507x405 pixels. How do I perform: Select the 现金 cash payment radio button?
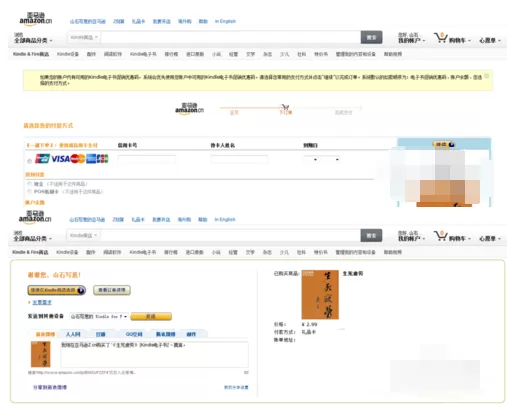(29, 184)
